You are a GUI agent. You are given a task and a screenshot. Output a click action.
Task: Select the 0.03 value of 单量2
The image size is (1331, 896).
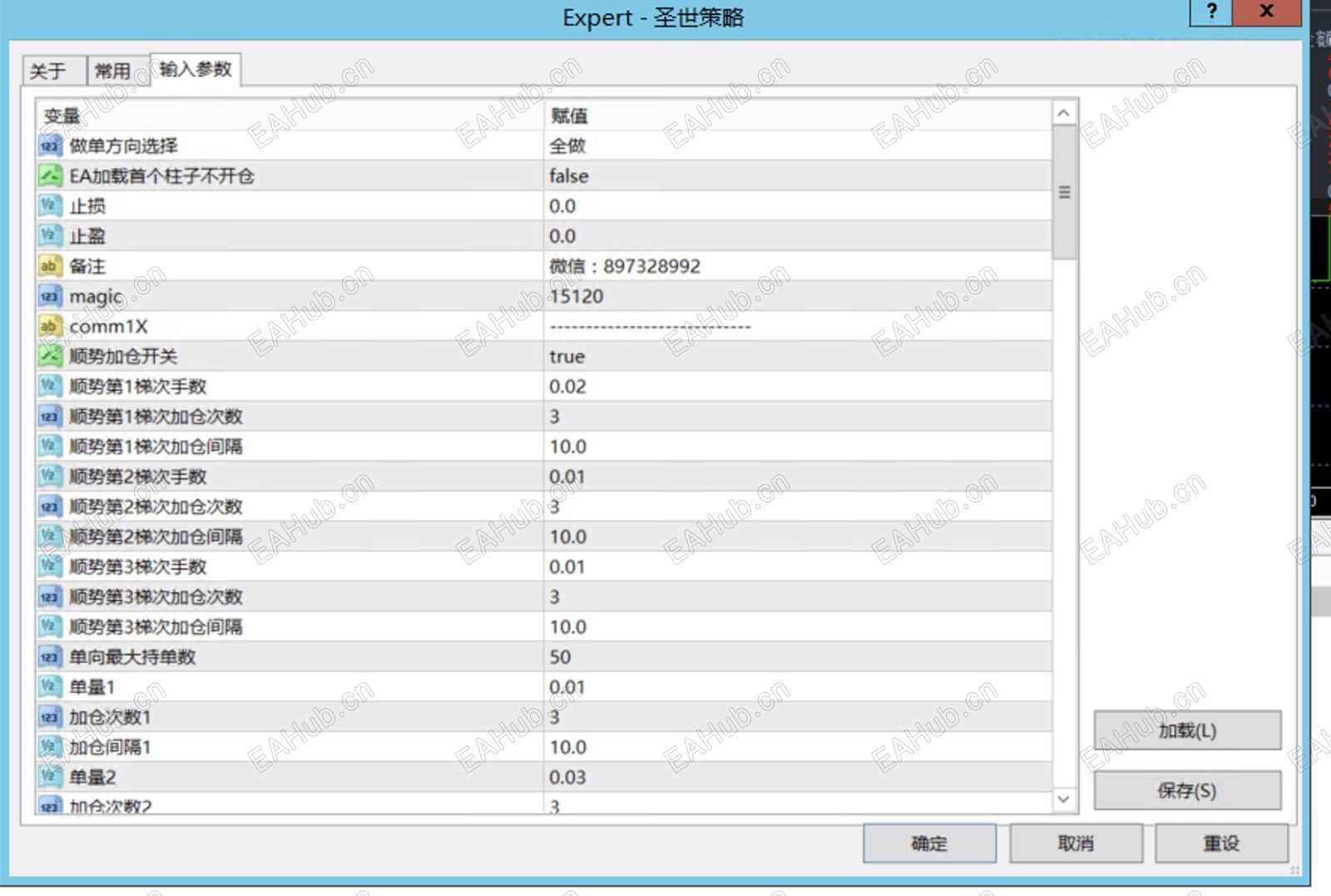point(567,777)
